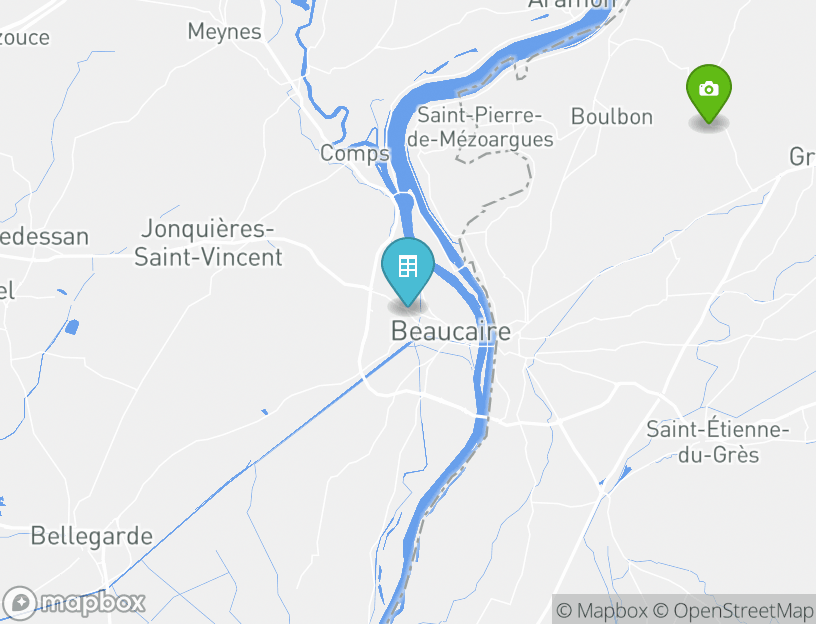Click the camera glyph inside green pin
Image resolution: width=816 pixels, height=624 pixels.
[708, 89]
